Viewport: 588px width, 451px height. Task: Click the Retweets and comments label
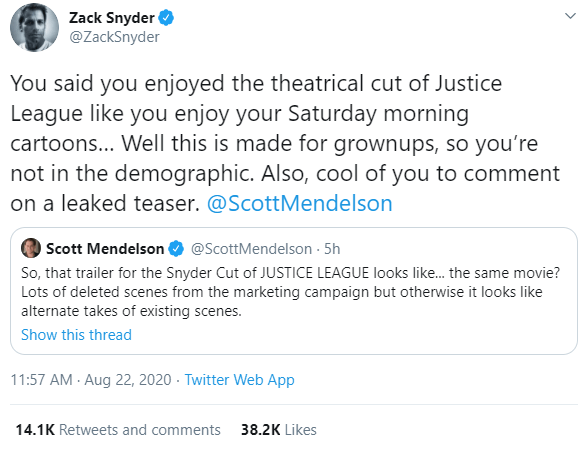click(140, 430)
